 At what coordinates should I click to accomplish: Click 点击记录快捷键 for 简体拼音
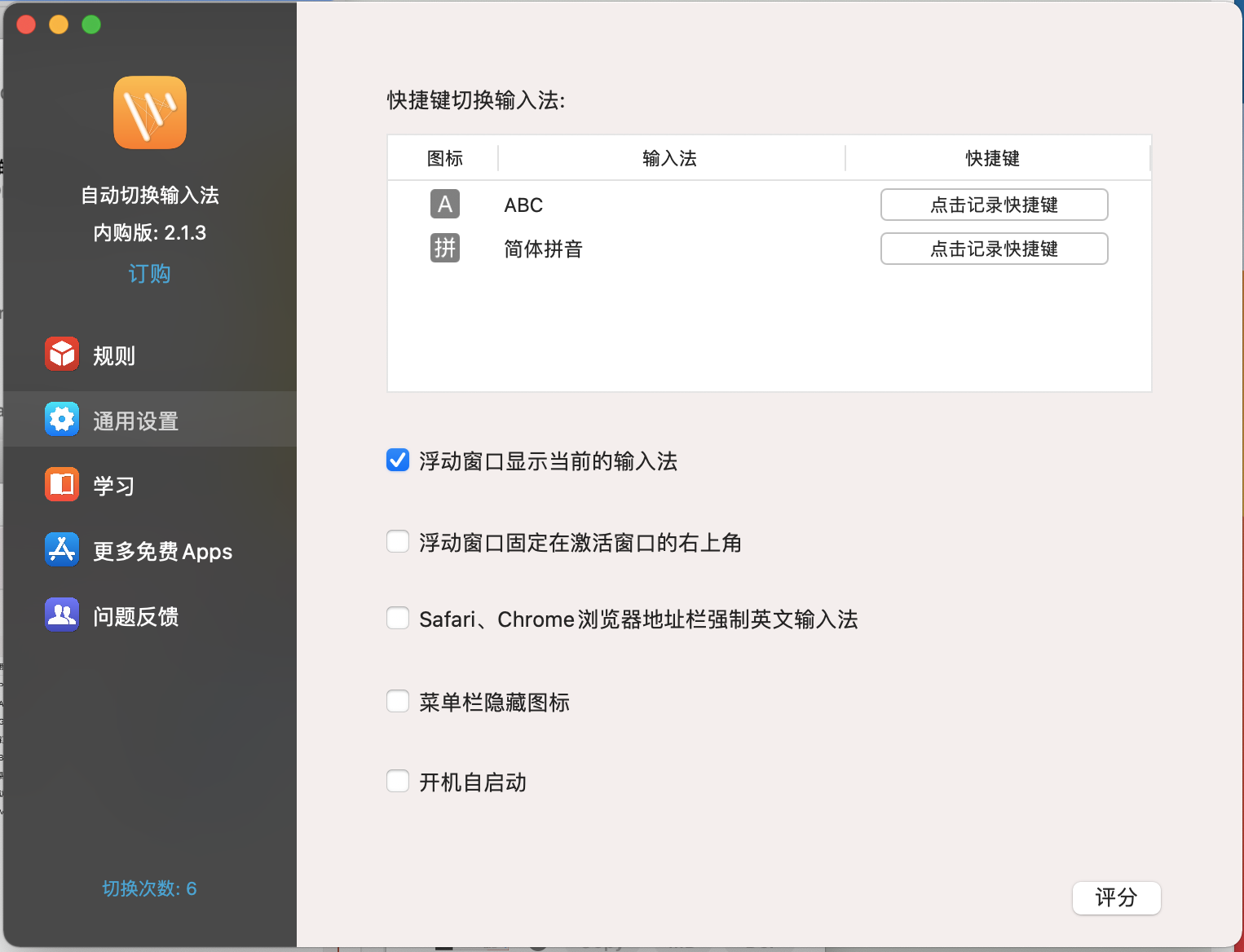995,249
